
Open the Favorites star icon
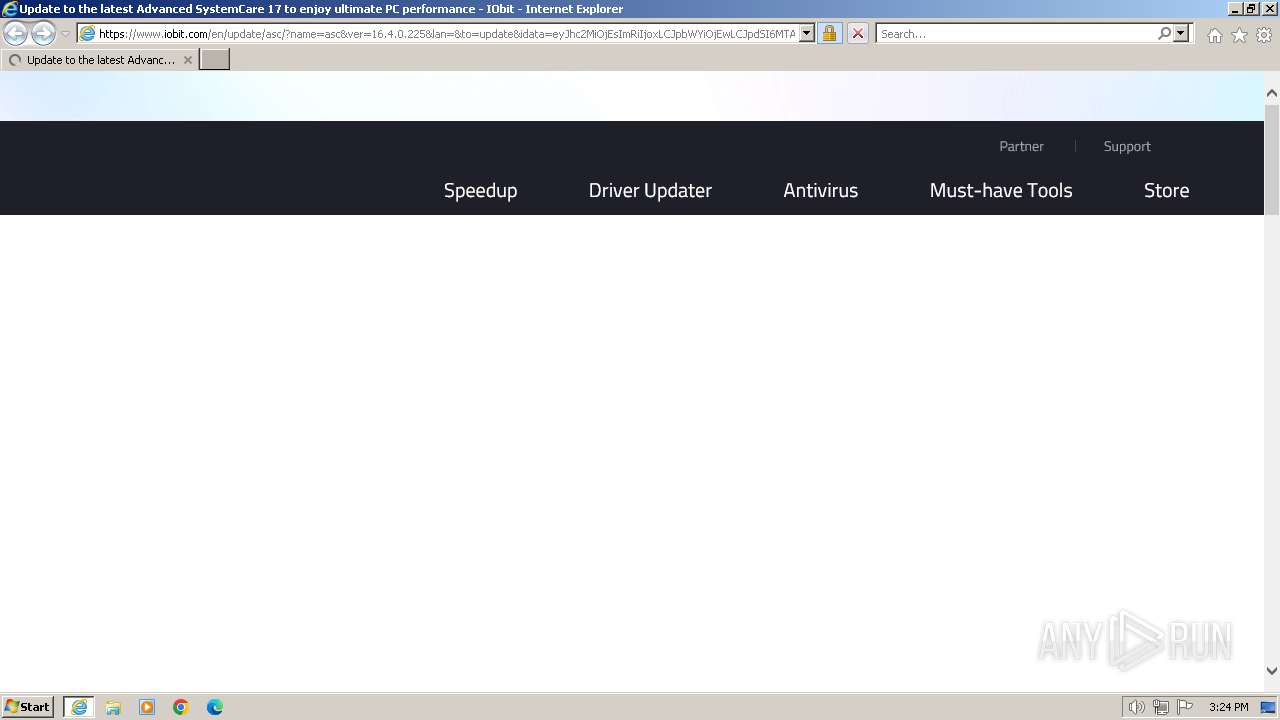coord(1239,35)
